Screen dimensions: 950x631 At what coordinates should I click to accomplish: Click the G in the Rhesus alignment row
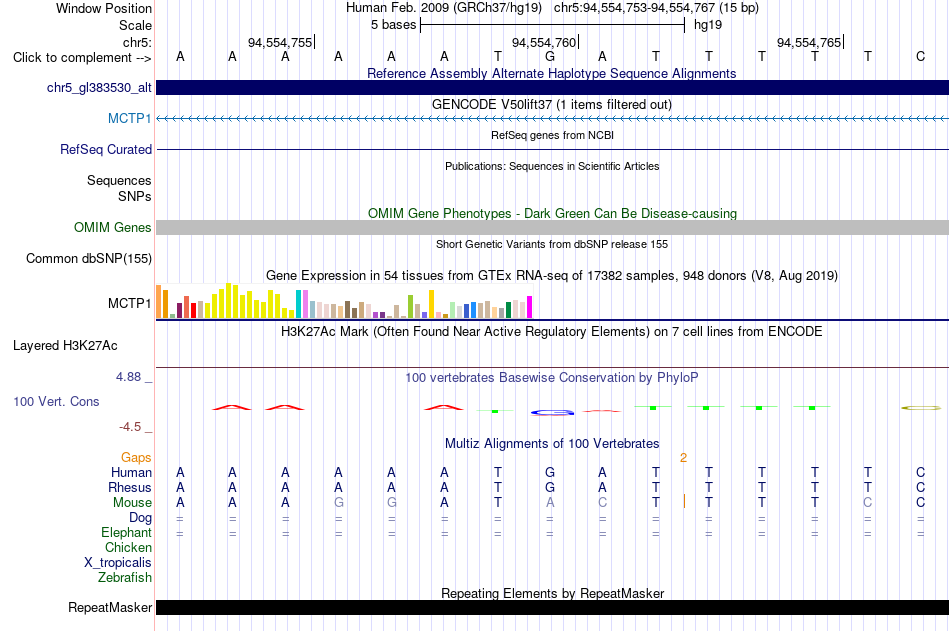coord(550,487)
